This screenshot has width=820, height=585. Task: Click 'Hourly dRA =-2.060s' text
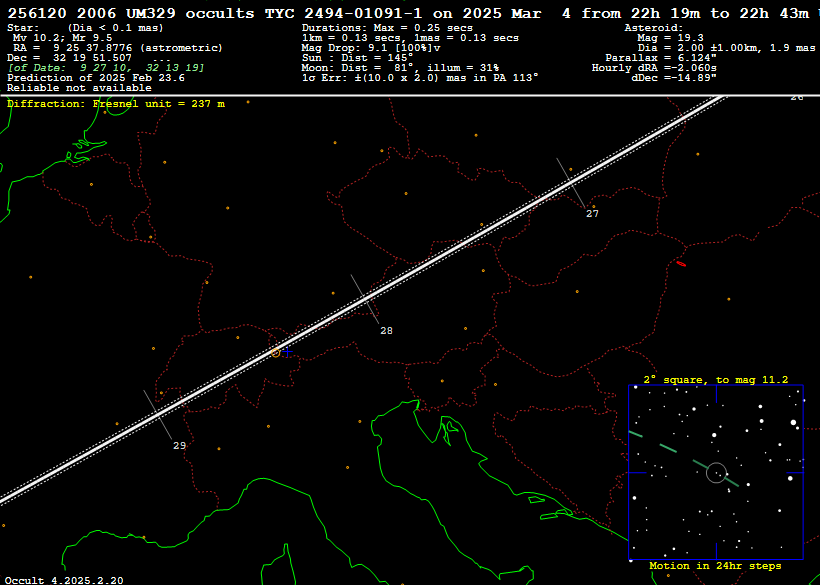pyautogui.click(x=654, y=68)
